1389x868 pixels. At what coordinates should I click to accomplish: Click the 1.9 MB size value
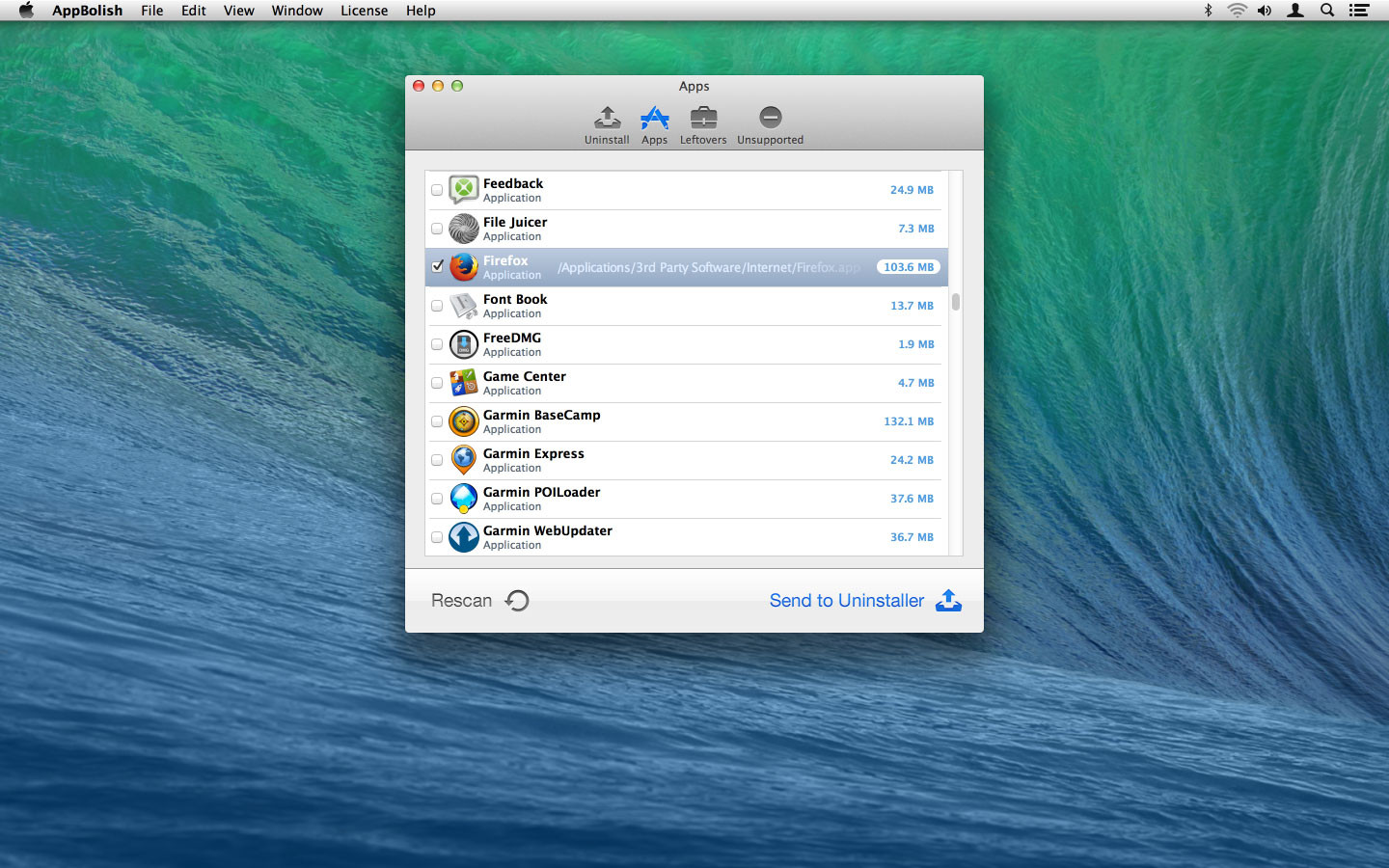point(915,344)
